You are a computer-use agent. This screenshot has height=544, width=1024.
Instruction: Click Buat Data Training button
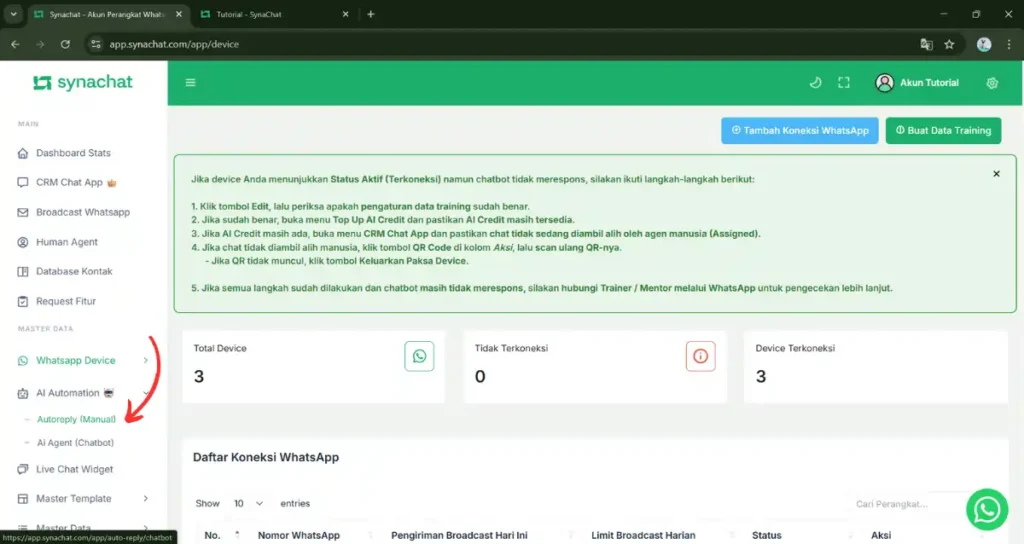943,131
